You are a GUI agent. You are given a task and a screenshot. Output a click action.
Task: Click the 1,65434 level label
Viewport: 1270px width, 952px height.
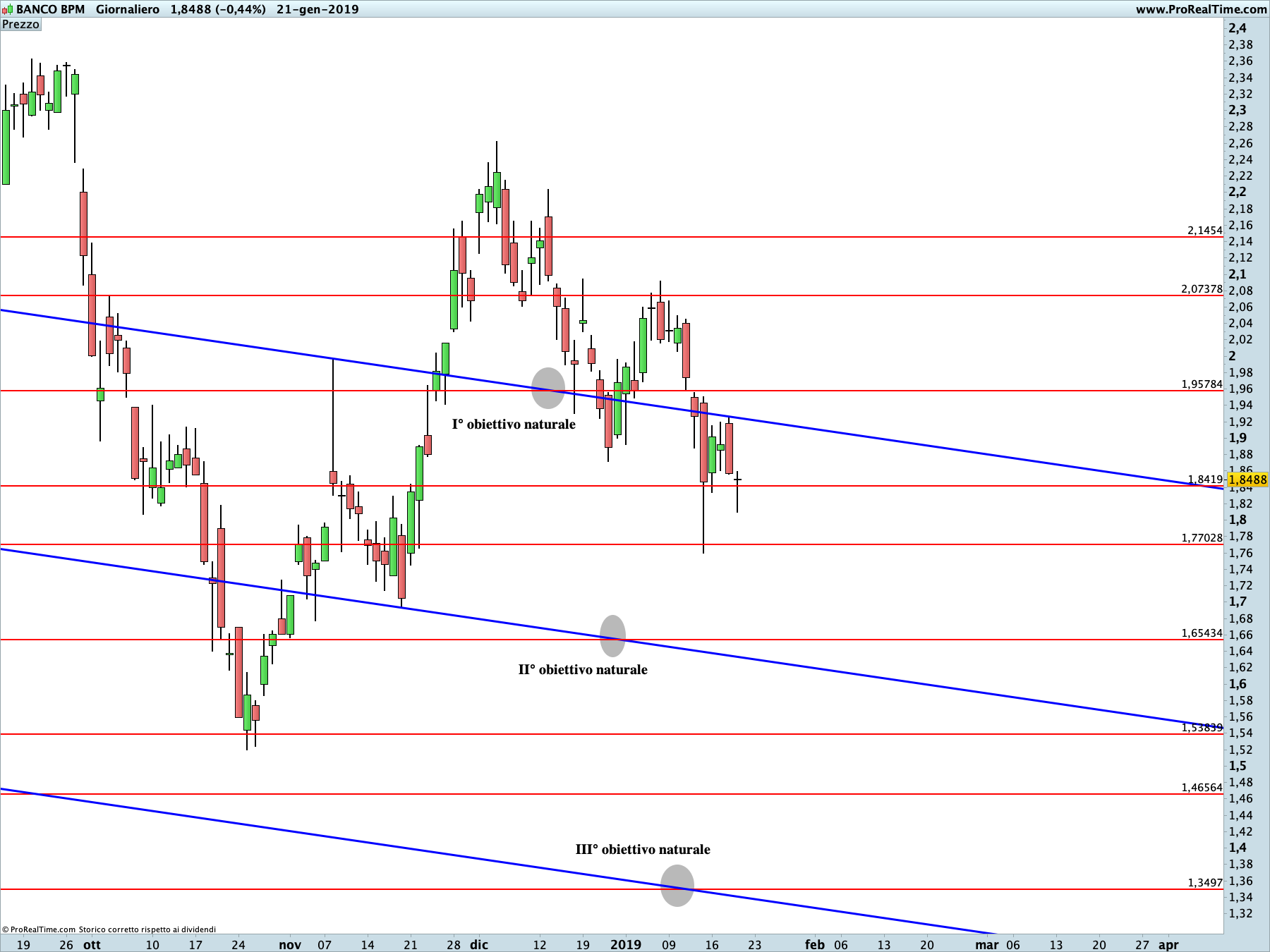pyautogui.click(x=1202, y=633)
